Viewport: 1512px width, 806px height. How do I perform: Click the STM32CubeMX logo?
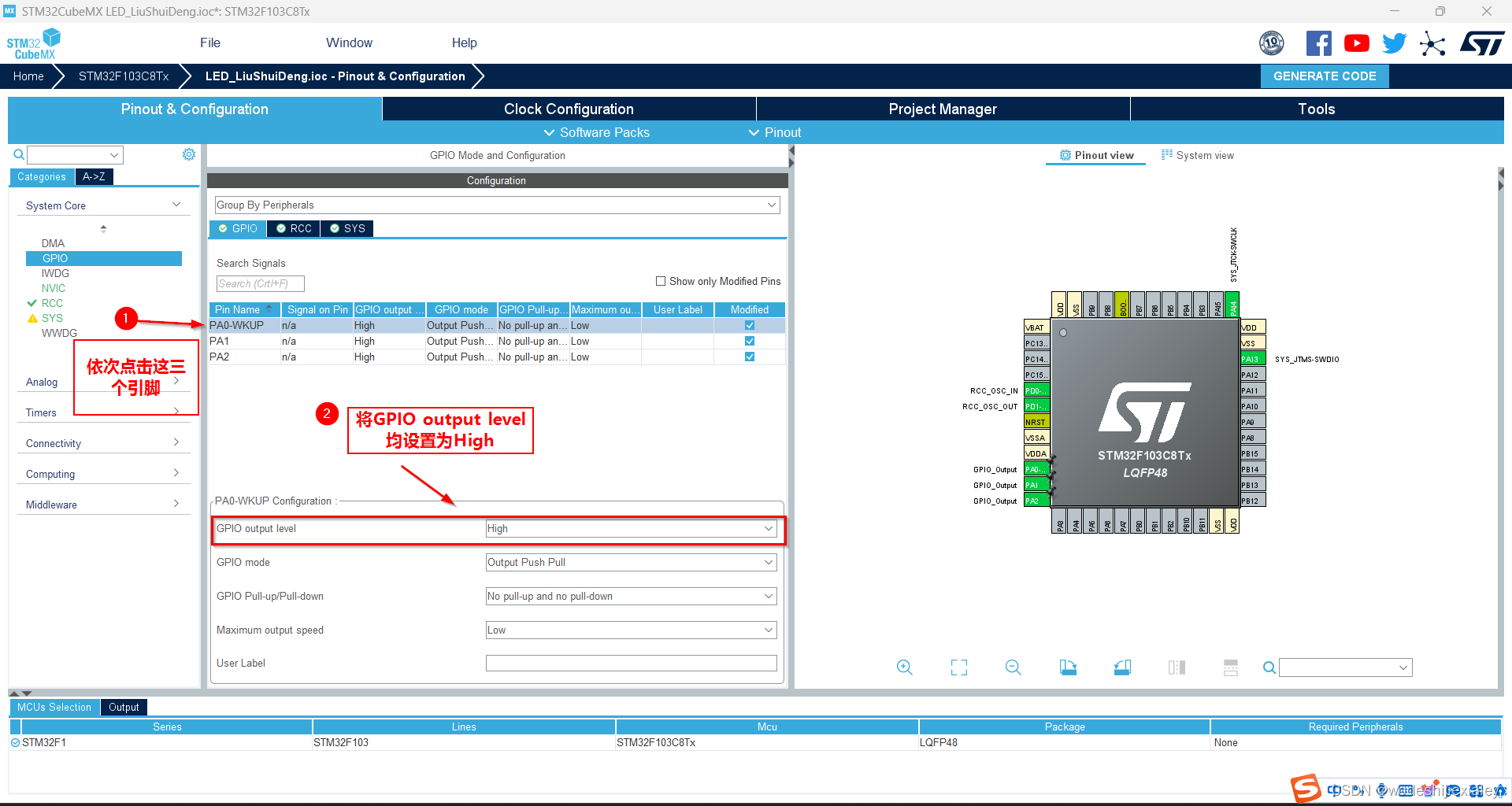33,44
